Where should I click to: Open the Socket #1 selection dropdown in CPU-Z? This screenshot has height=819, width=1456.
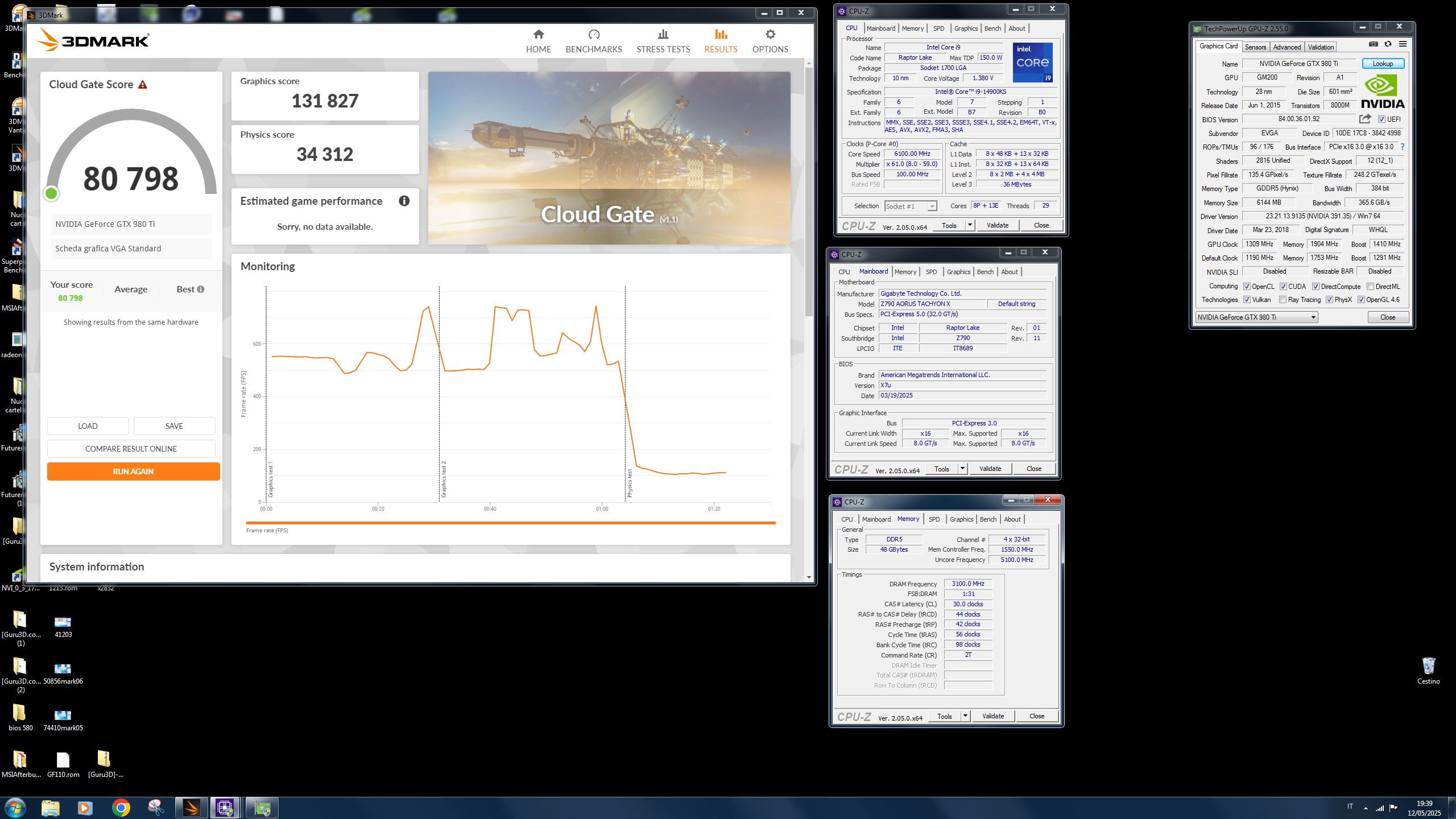click(932, 206)
